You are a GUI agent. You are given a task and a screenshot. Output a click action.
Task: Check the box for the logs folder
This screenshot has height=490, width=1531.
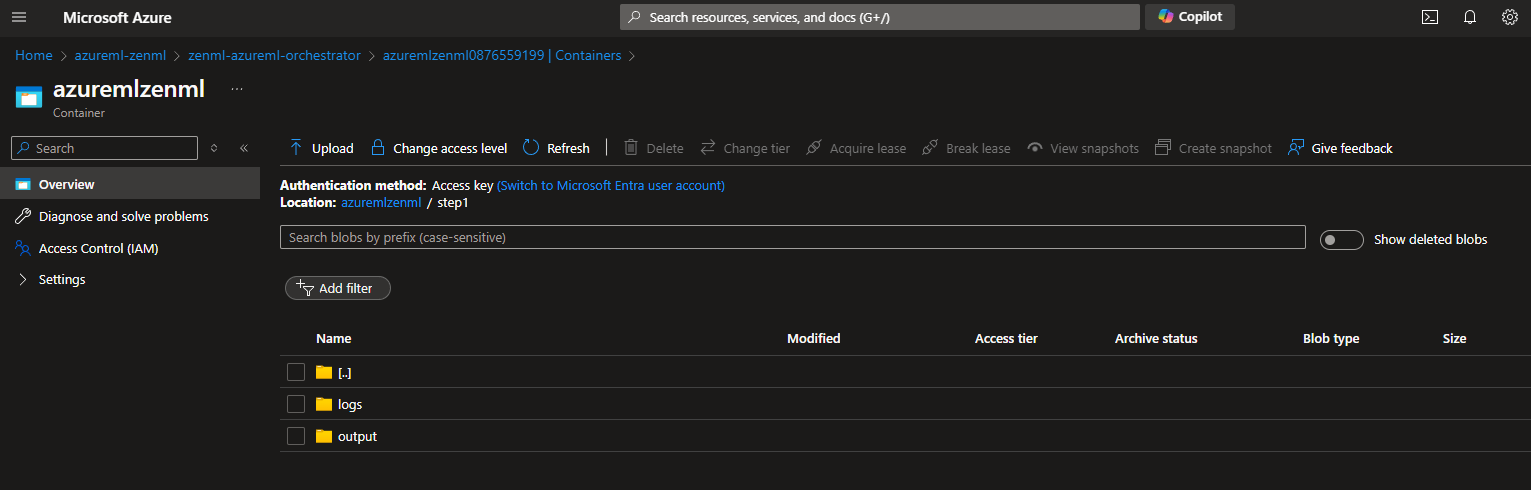point(296,404)
